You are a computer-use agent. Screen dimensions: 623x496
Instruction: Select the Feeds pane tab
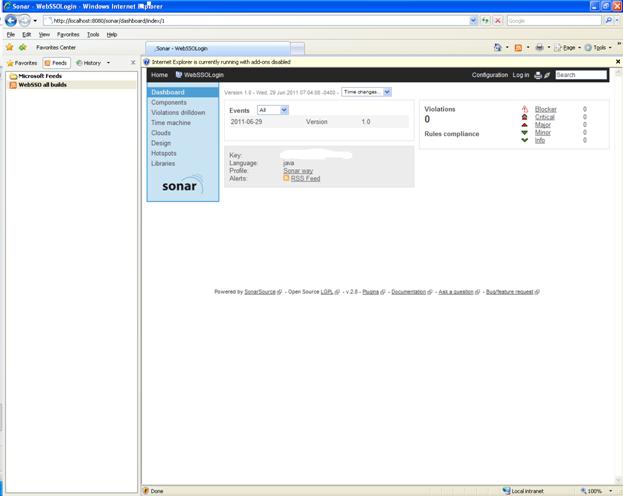pos(56,63)
